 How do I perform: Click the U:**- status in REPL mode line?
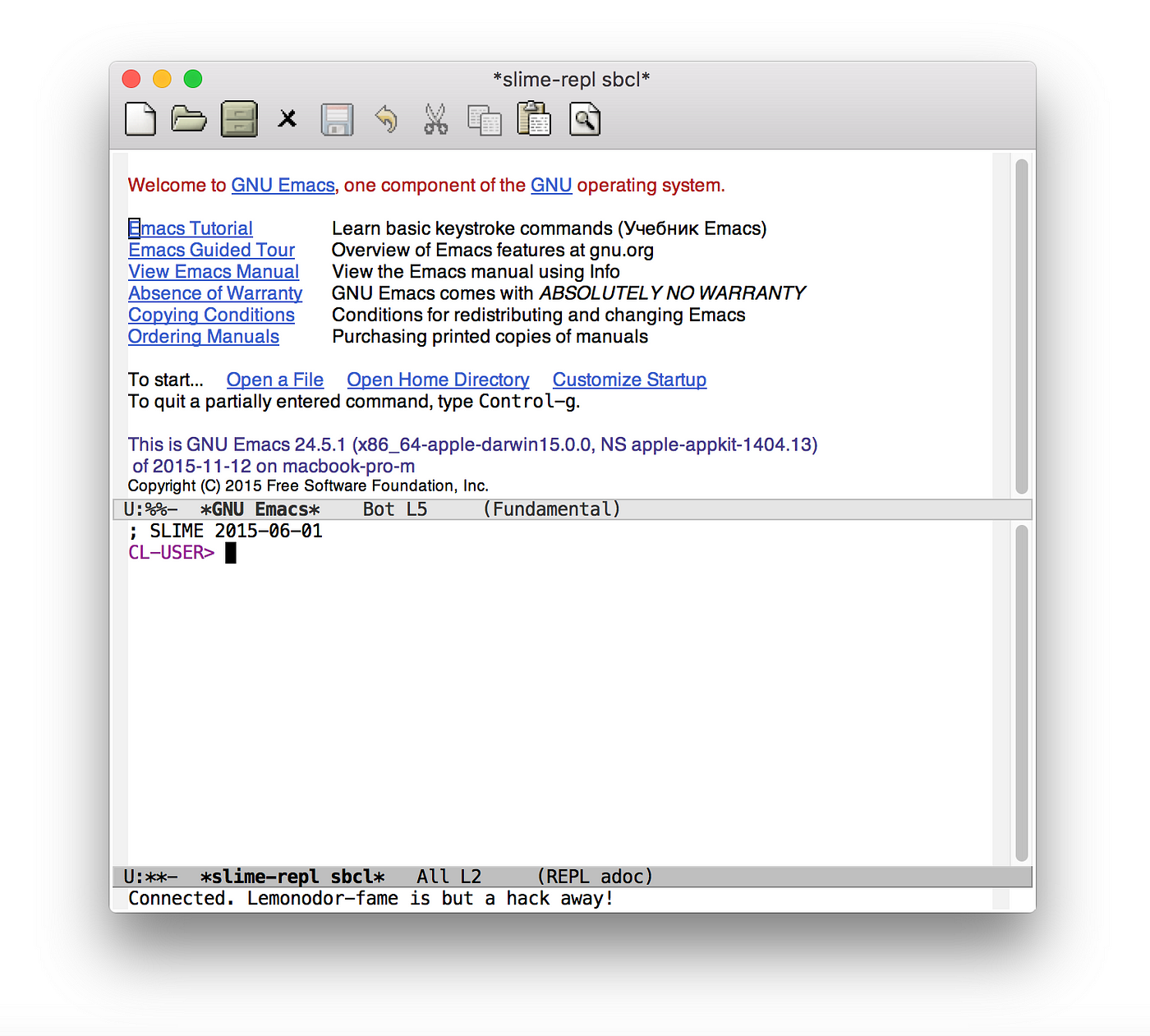(150, 877)
